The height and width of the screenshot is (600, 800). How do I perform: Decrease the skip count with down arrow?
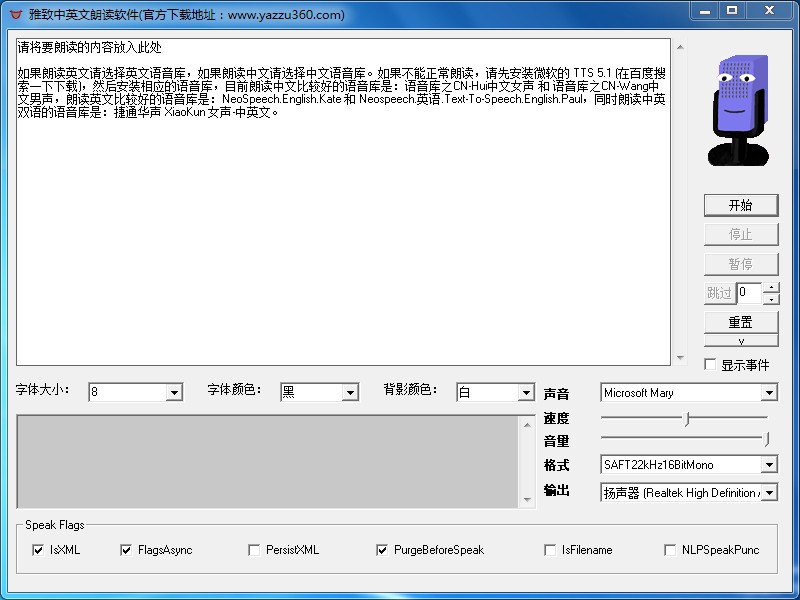(x=771, y=298)
